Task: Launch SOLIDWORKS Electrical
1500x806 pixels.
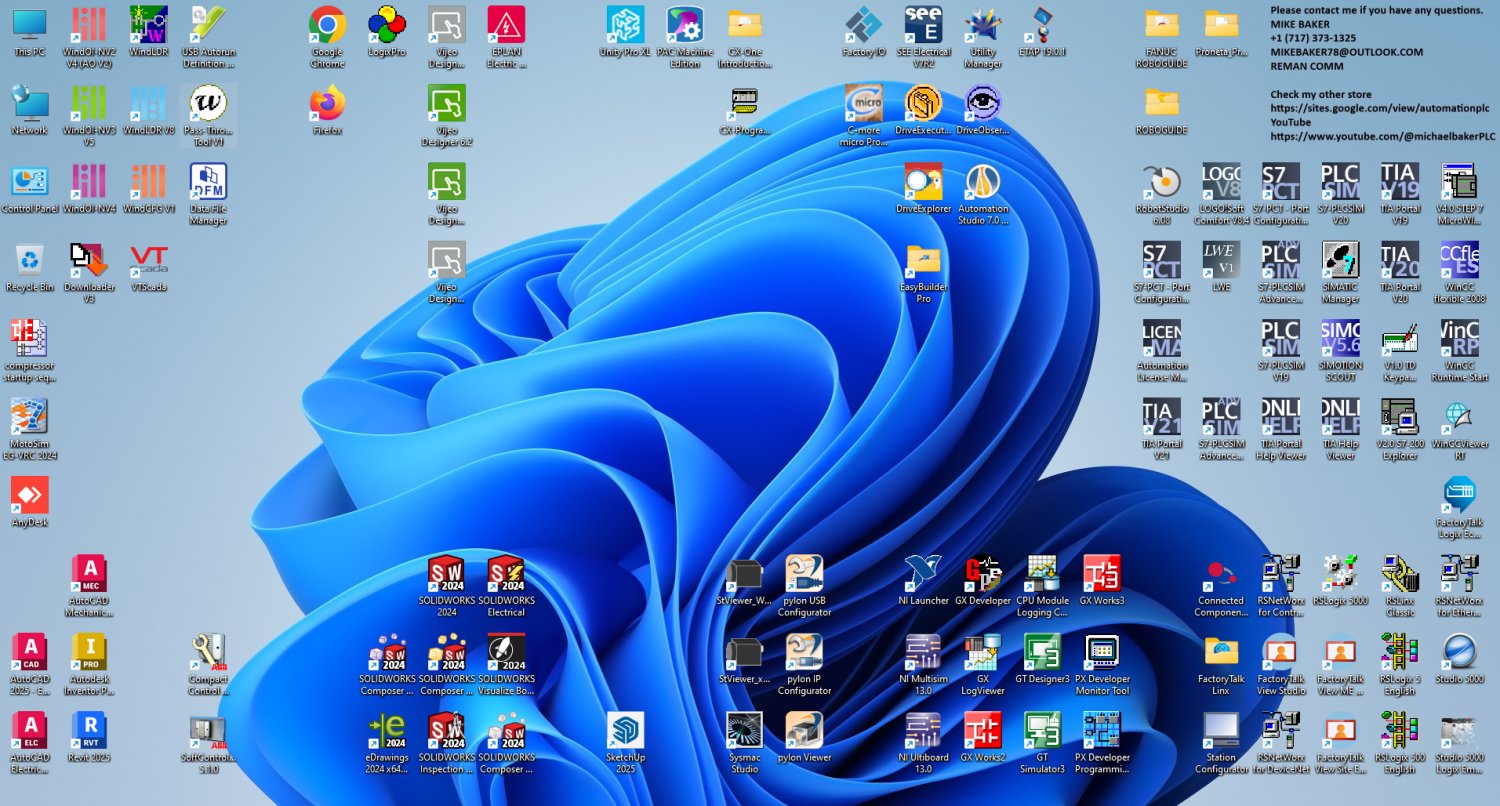Action: click(507, 586)
